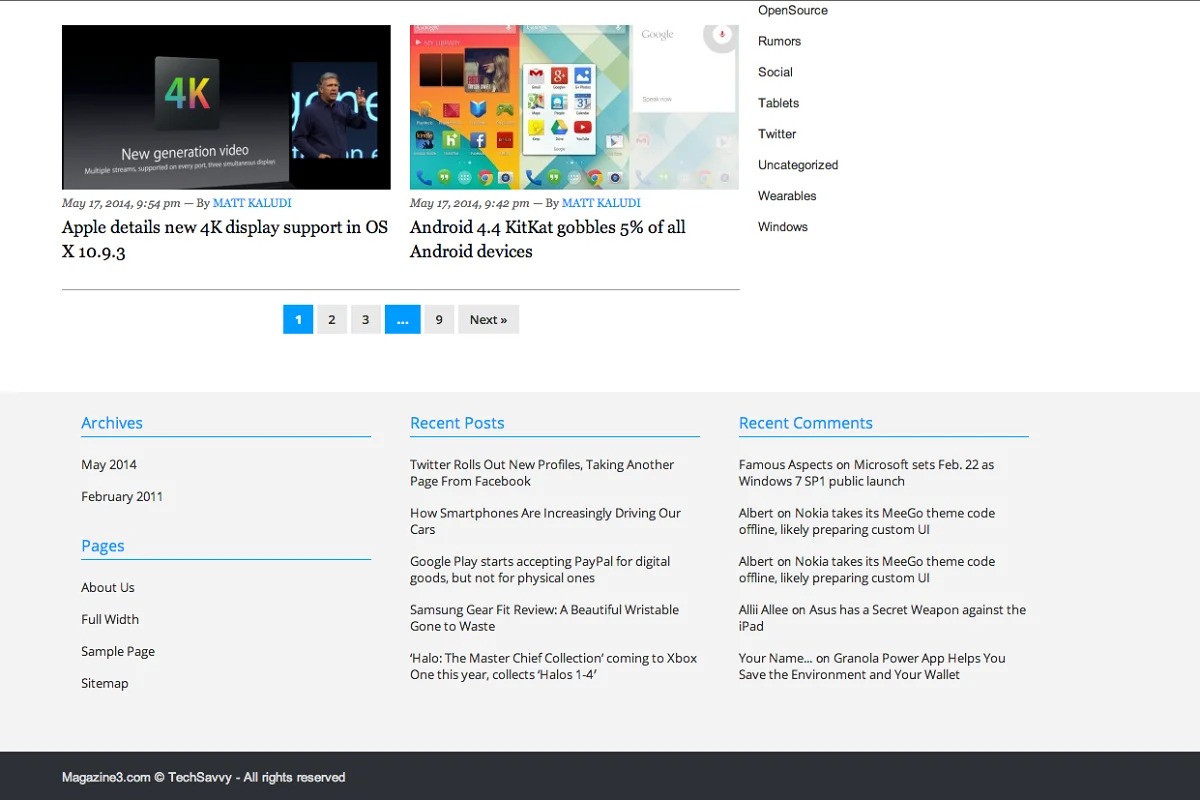Click author Matt Kaludi under Apple article
1200x800 pixels.
tap(252, 203)
